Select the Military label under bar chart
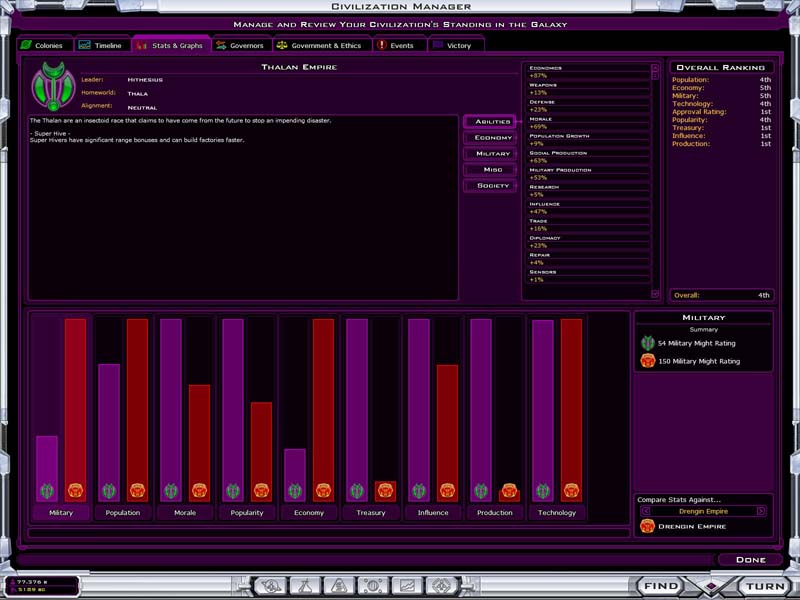The image size is (800, 600). tap(61, 513)
